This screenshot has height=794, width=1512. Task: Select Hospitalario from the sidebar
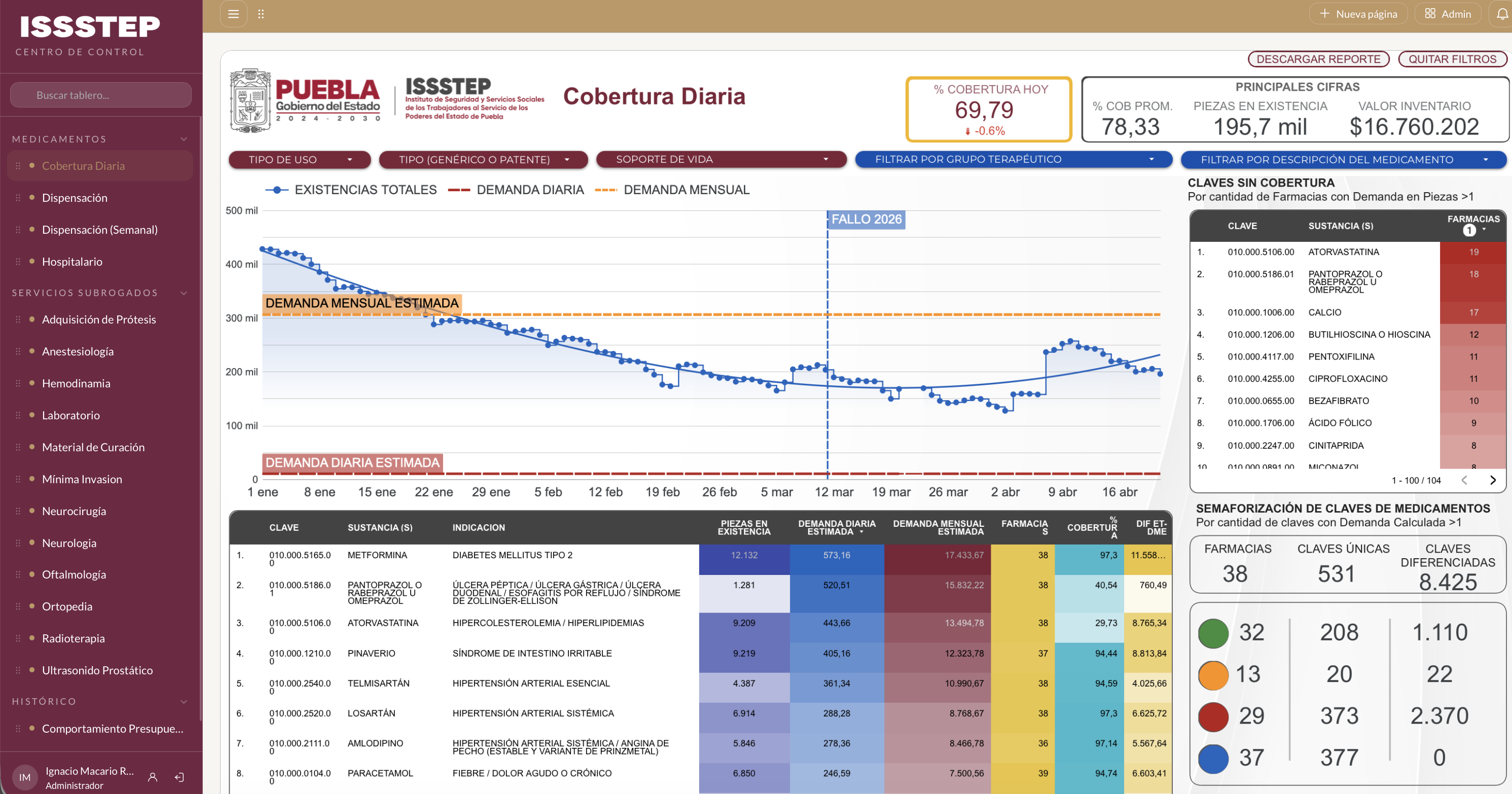[x=72, y=262]
